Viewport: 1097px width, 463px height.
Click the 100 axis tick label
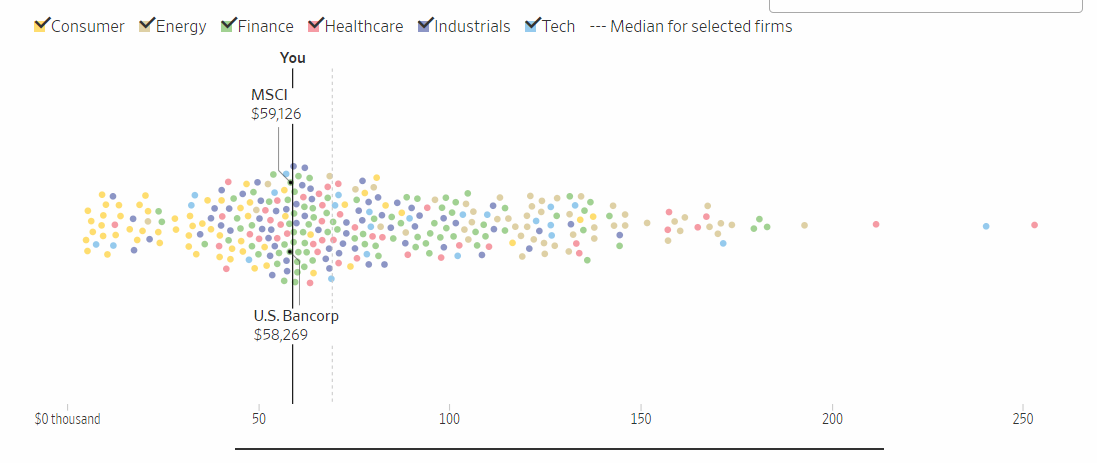[449, 418]
